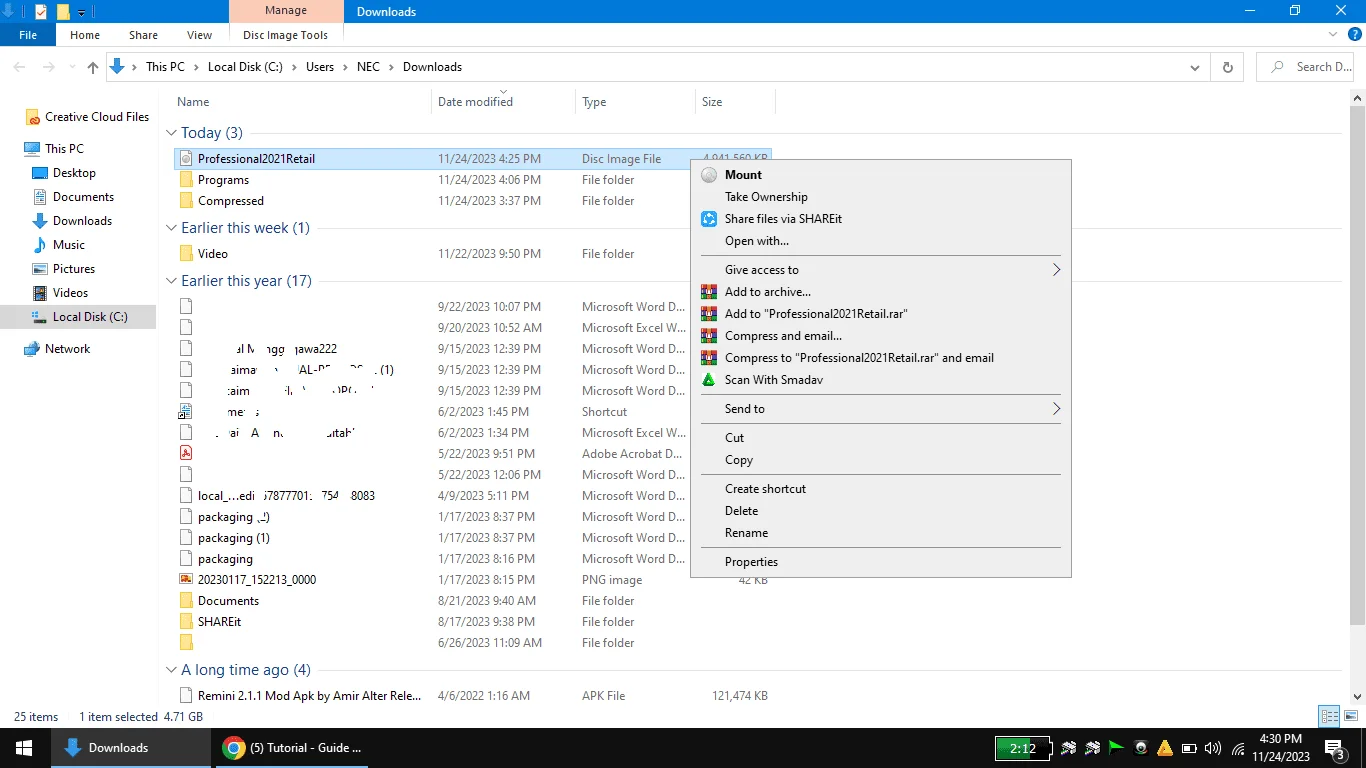
Task: Sort by Size column header
Action: tap(735, 102)
